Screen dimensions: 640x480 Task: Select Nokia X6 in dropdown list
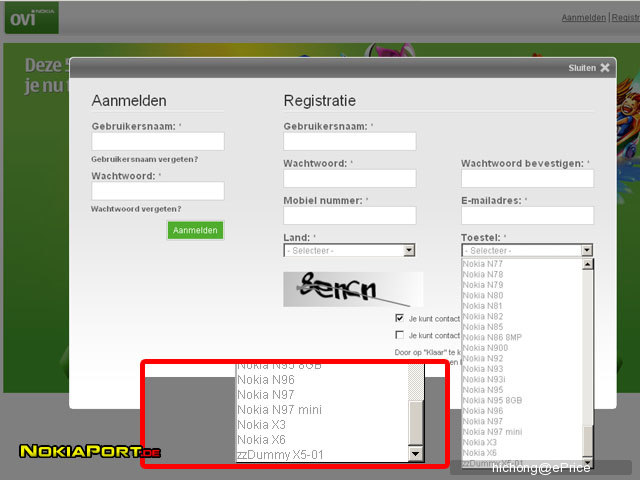point(522,453)
